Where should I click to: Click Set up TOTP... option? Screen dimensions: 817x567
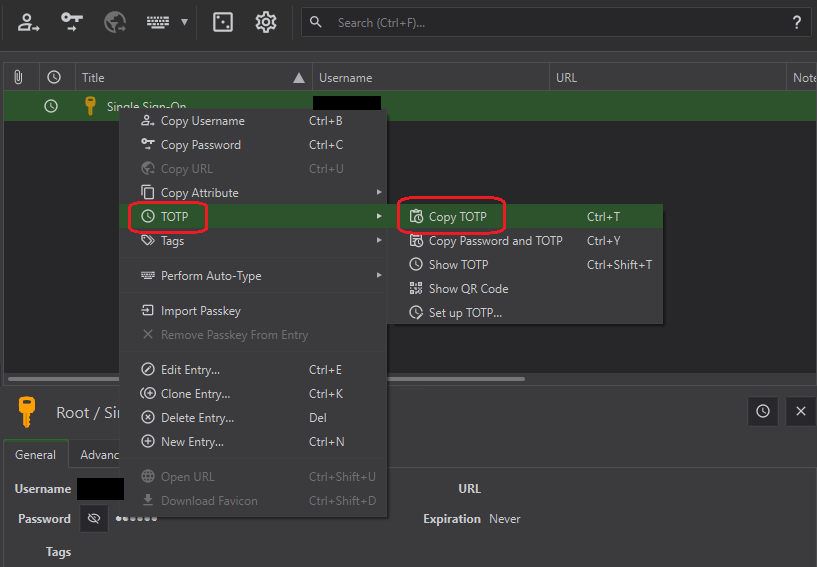click(x=525, y=313)
